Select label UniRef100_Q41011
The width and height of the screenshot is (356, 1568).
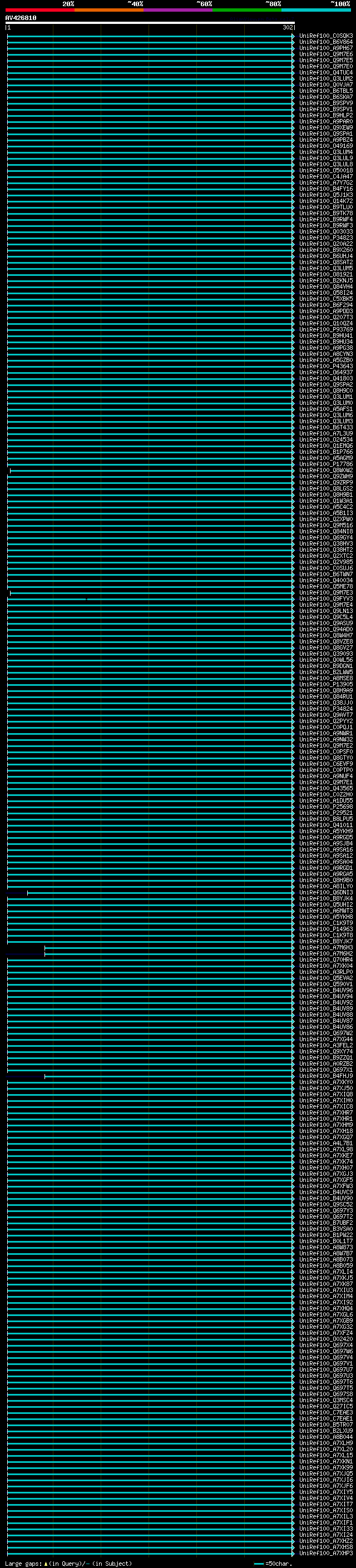tap(326, 825)
